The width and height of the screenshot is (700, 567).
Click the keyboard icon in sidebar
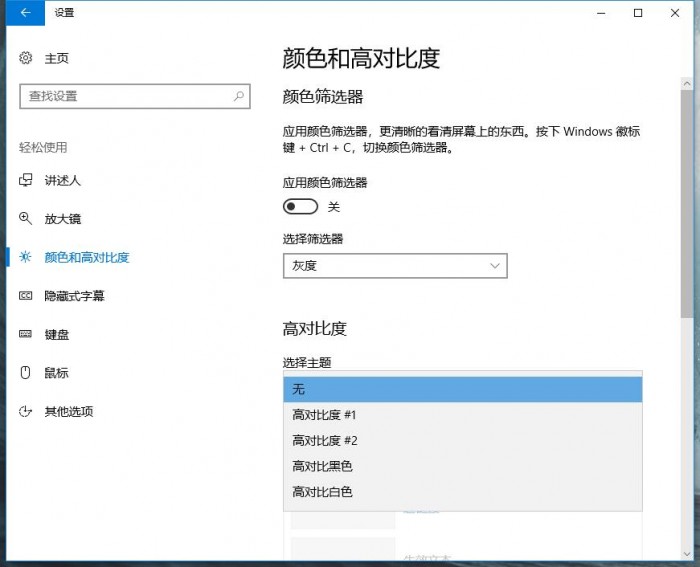25,334
